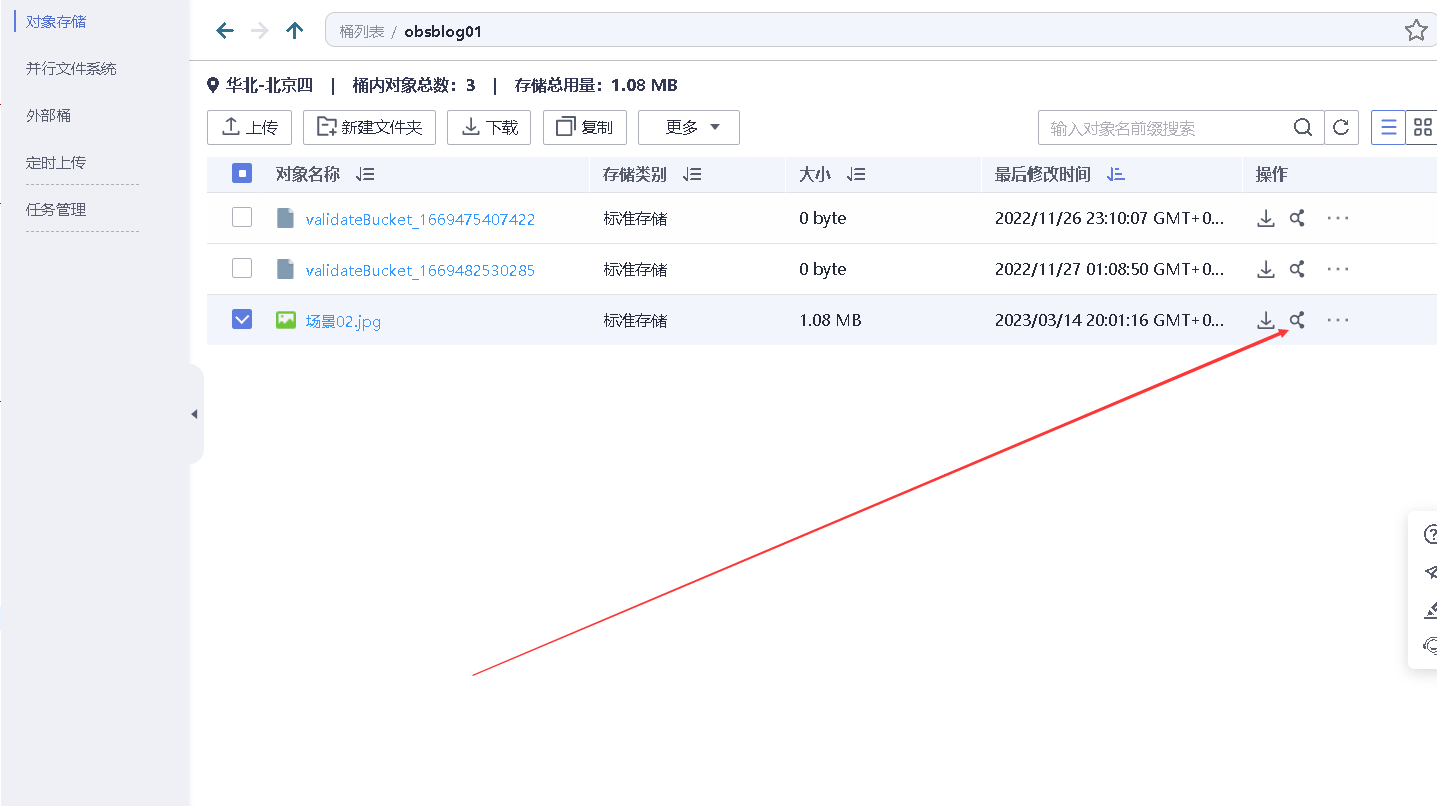
Task: Click the file icon of validateBucket_1669475407422
Action: pyautogui.click(x=286, y=218)
